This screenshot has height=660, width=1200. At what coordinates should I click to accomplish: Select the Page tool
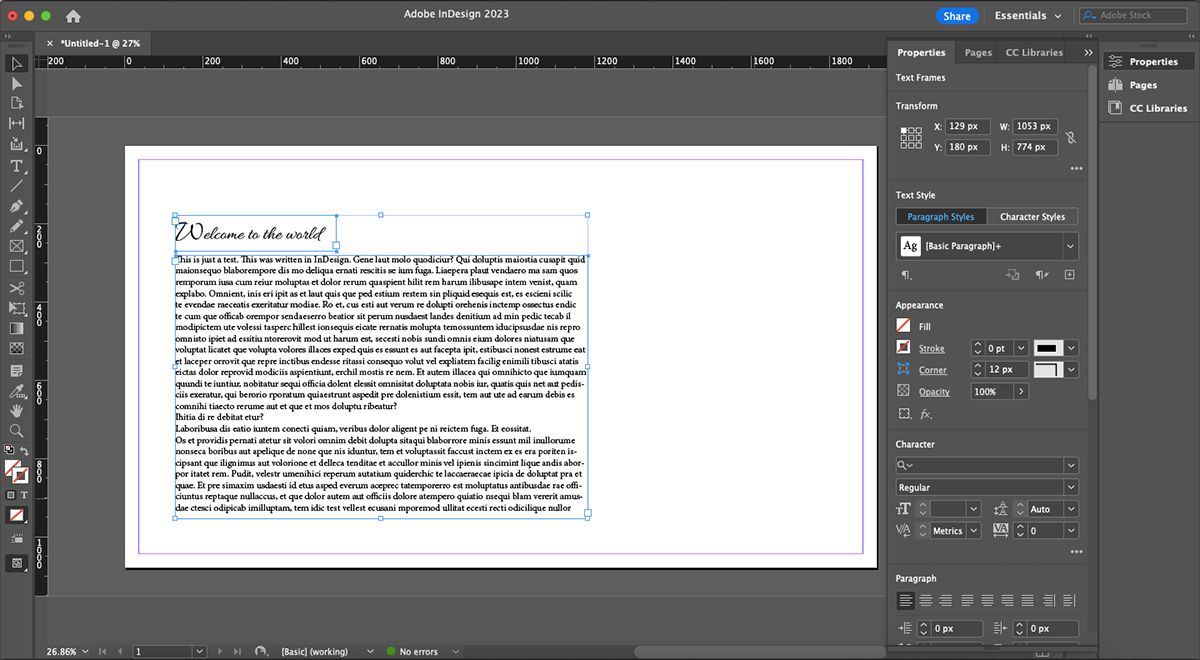[17, 104]
